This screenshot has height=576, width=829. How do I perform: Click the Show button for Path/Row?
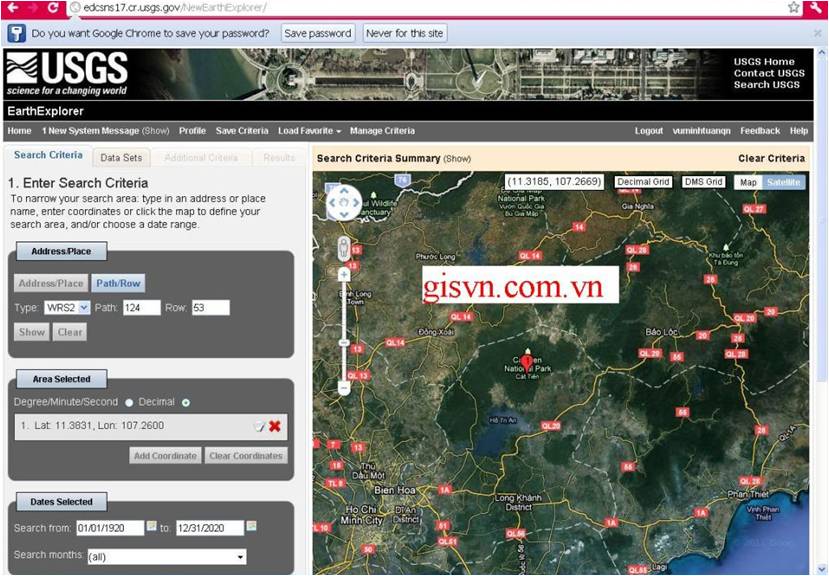click(32, 332)
